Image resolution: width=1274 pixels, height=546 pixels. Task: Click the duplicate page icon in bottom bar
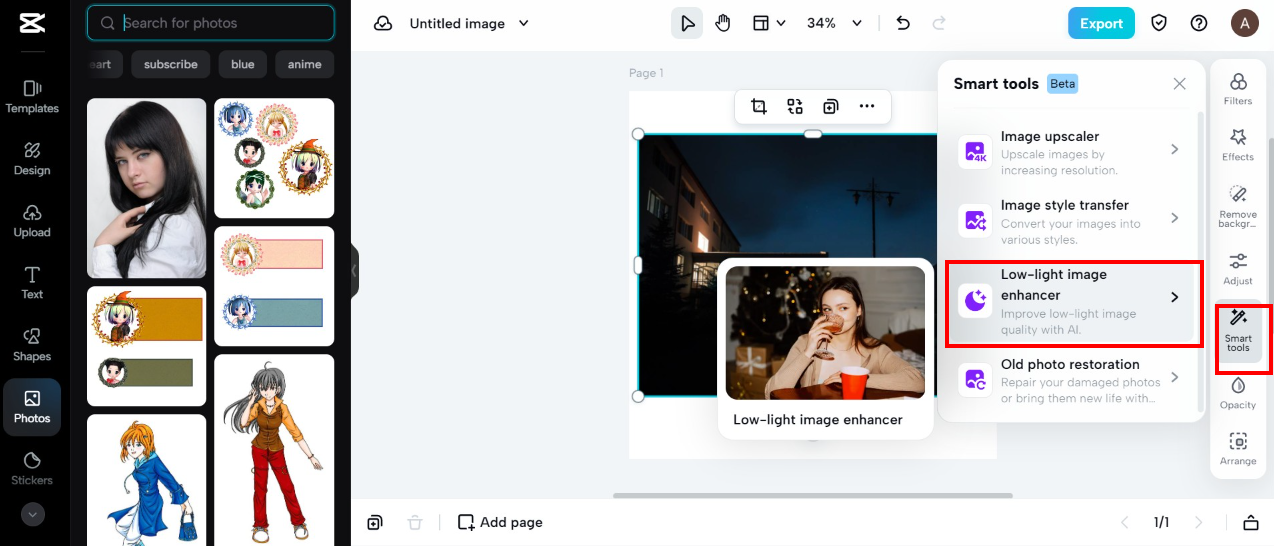375,522
